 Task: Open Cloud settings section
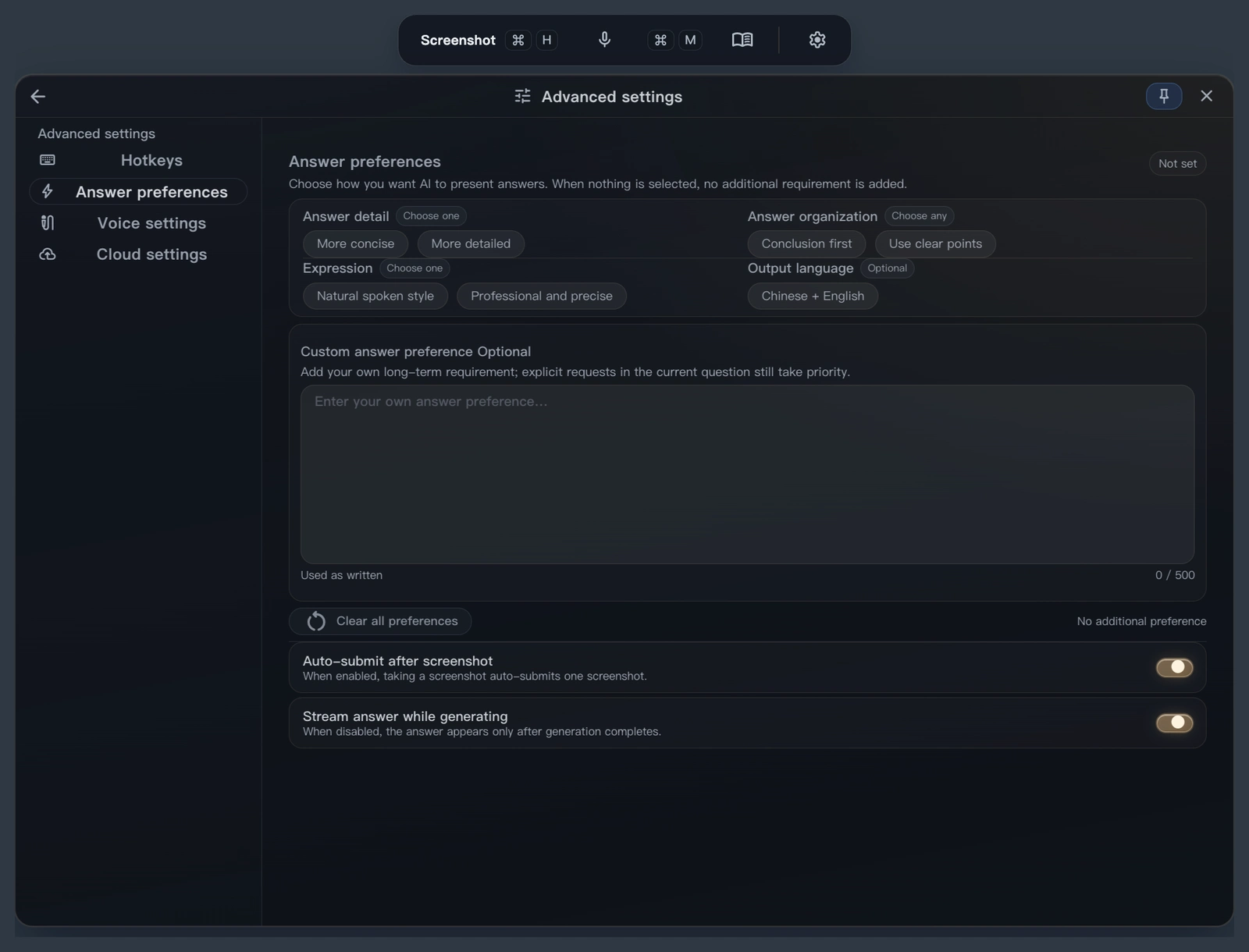coord(138,254)
